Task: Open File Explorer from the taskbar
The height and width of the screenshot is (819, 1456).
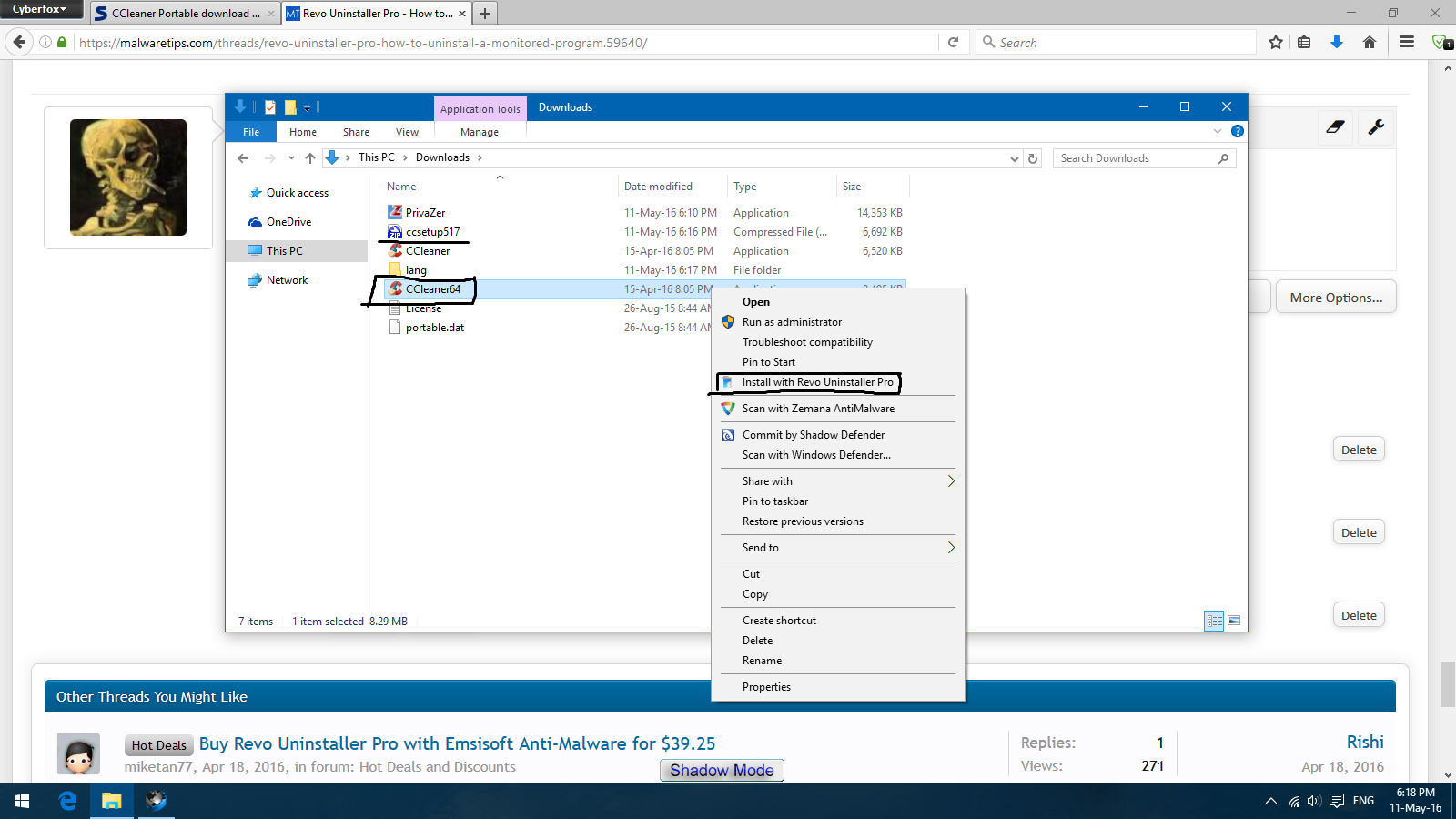Action: (x=111, y=801)
